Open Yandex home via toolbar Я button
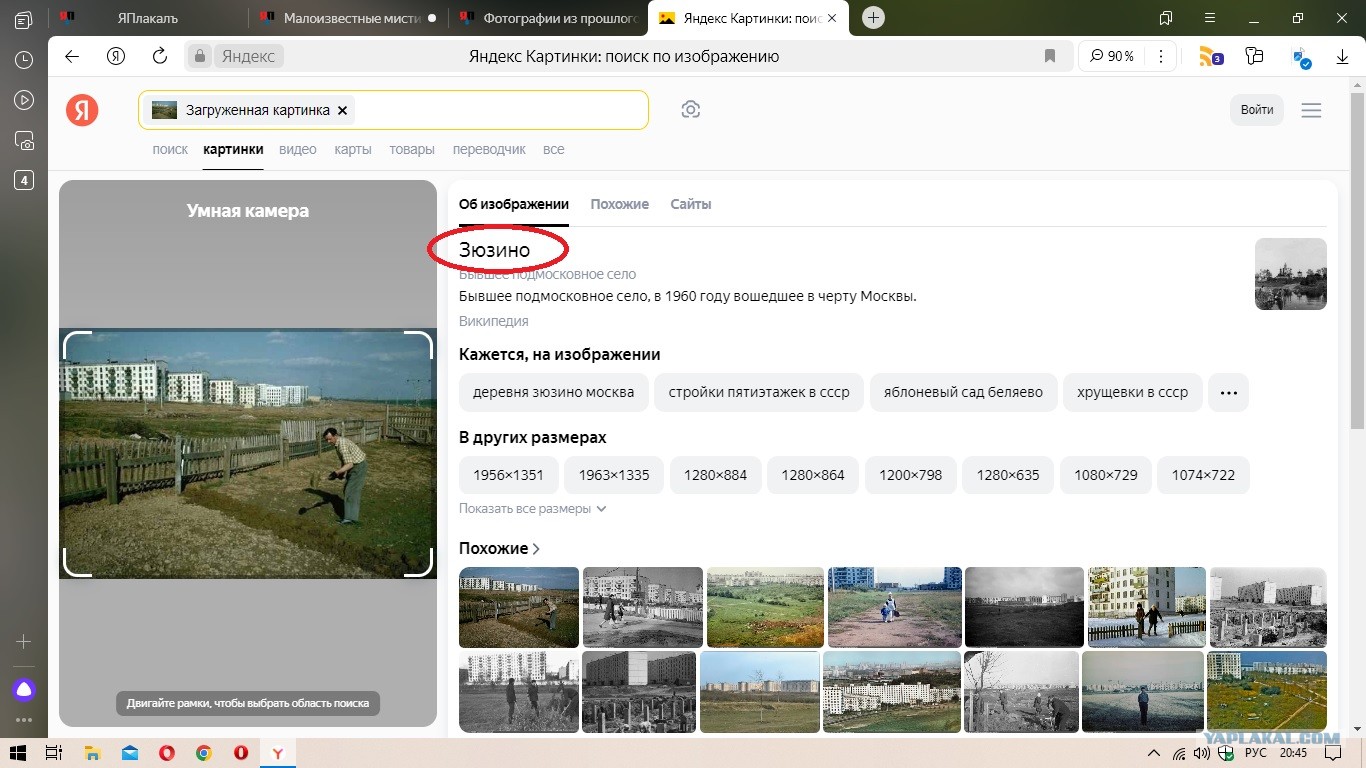 (x=116, y=56)
